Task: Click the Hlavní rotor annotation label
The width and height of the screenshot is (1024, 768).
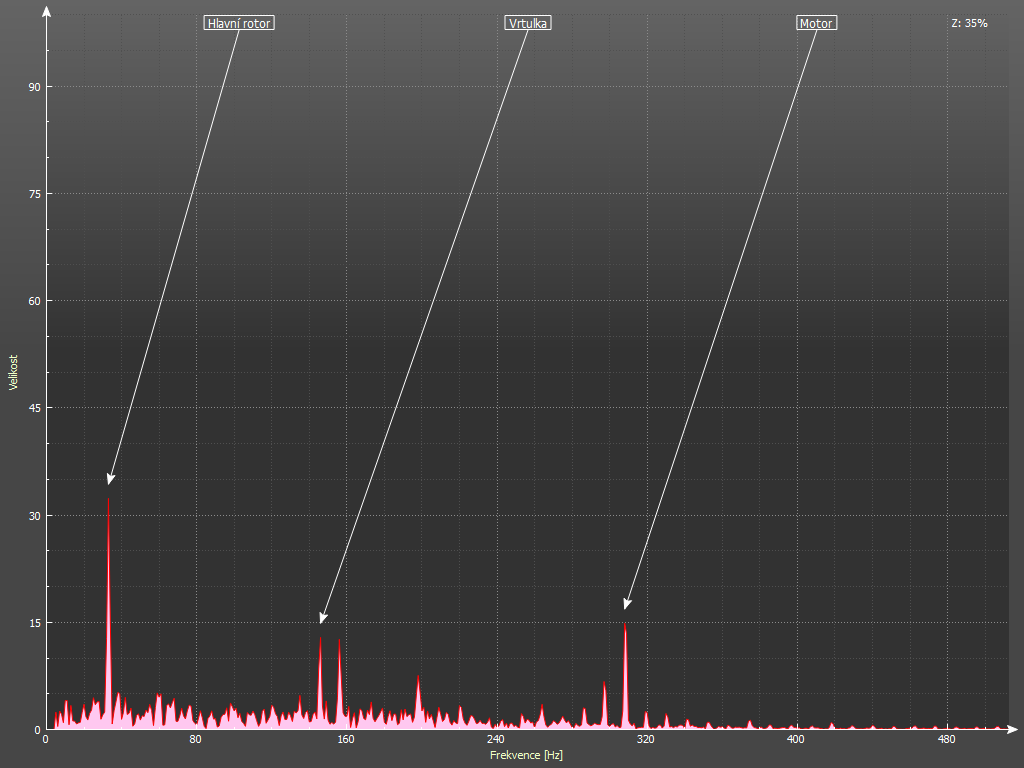Action: (x=239, y=23)
